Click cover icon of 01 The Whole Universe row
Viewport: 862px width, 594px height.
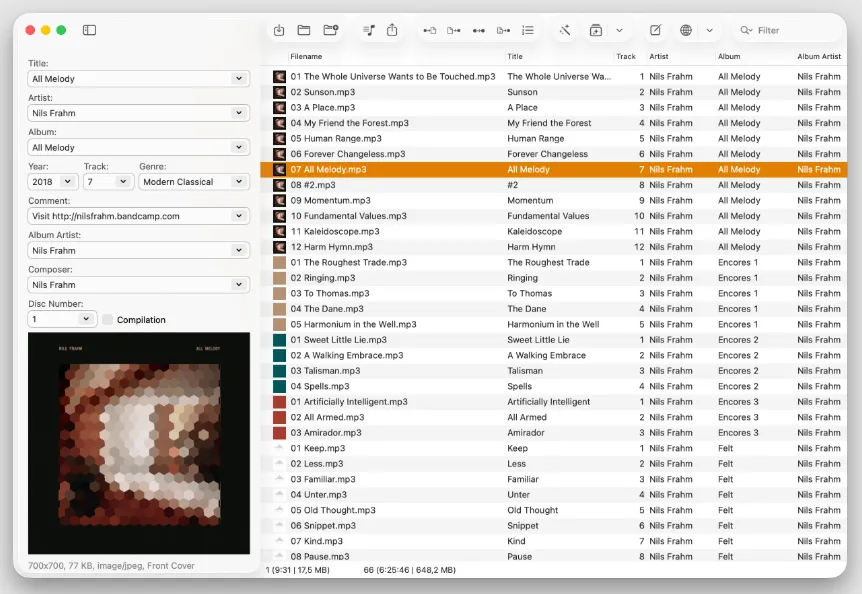pyautogui.click(x=279, y=76)
